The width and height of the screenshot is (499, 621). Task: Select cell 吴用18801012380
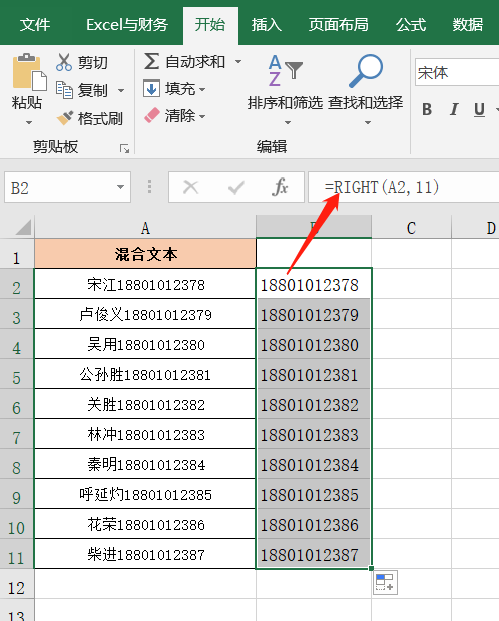point(145,344)
